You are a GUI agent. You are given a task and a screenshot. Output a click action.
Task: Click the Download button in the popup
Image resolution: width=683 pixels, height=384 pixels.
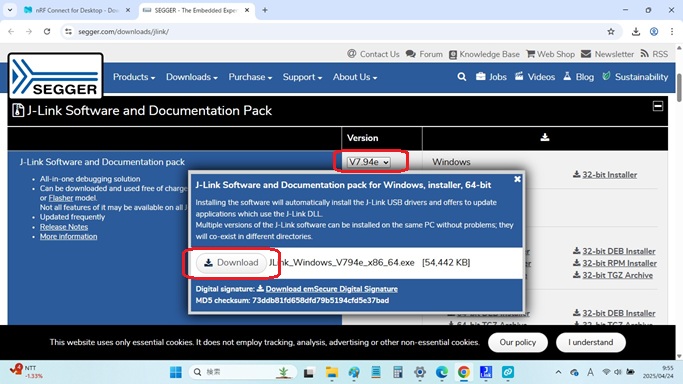pyautogui.click(x=231, y=263)
